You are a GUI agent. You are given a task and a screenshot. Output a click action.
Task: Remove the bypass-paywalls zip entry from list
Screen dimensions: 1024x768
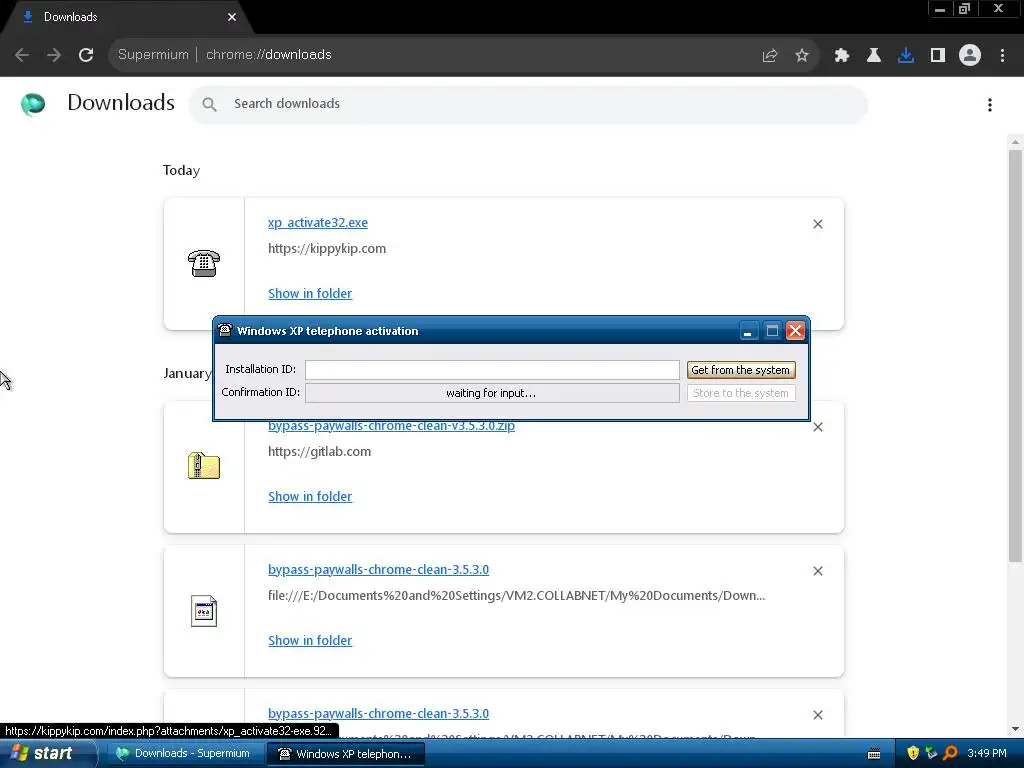[818, 427]
